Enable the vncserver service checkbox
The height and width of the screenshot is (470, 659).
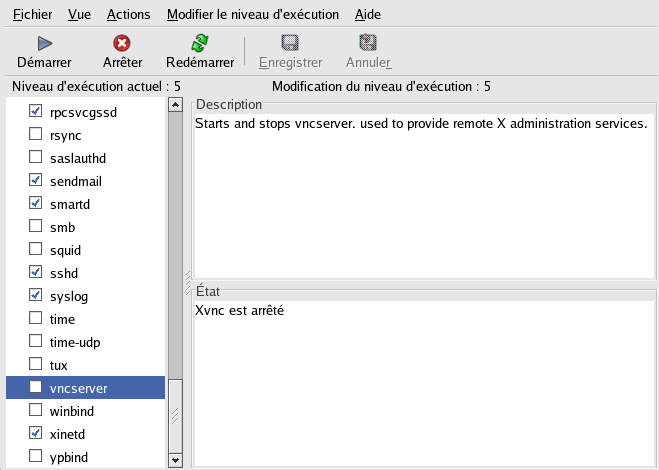(x=36, y=387)
